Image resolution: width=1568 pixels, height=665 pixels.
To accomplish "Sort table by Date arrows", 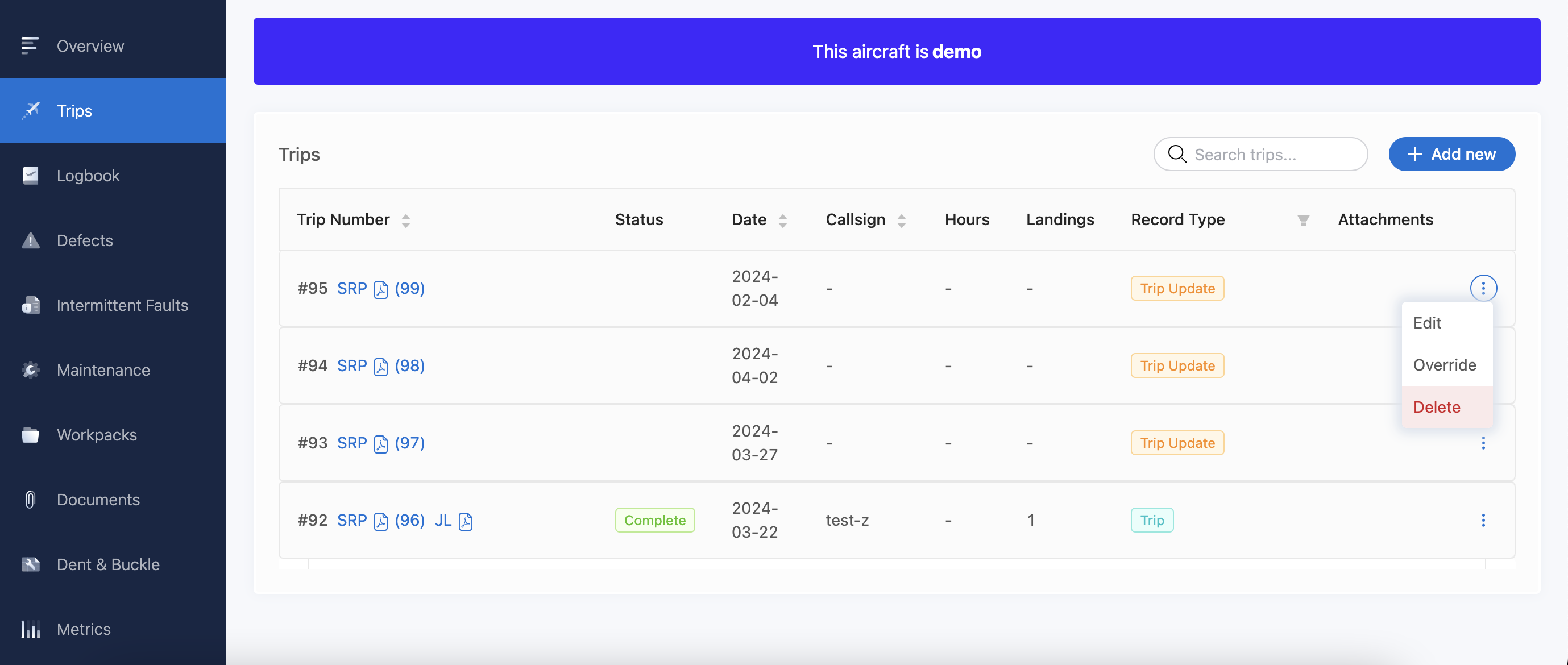I will click(x=782, y=221).
